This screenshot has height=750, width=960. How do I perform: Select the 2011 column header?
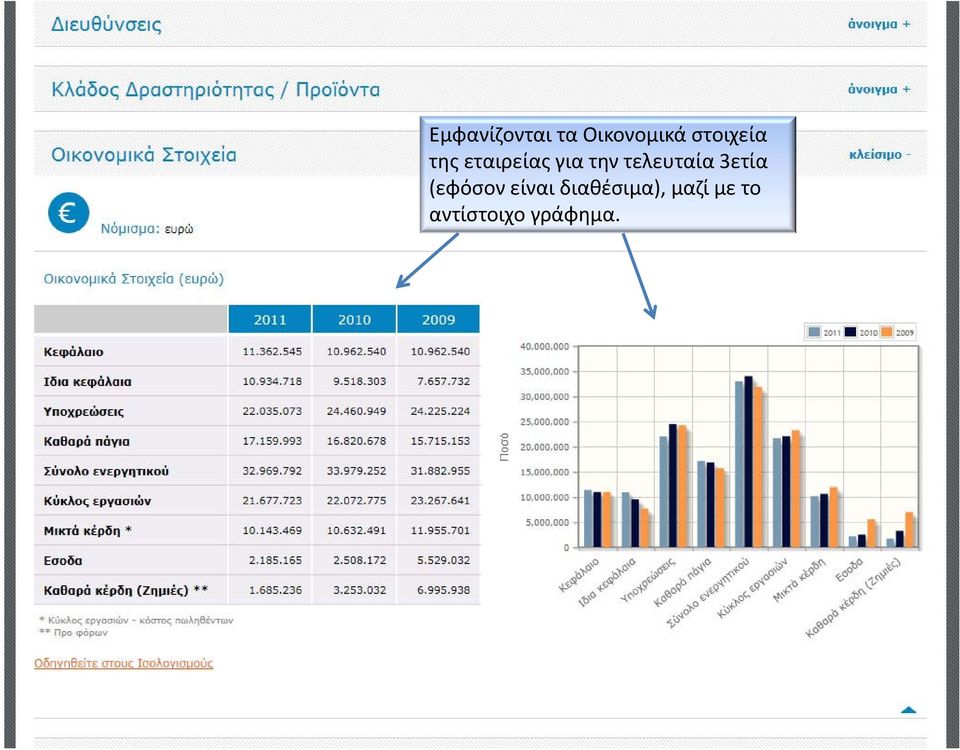(x=270, y=320)
